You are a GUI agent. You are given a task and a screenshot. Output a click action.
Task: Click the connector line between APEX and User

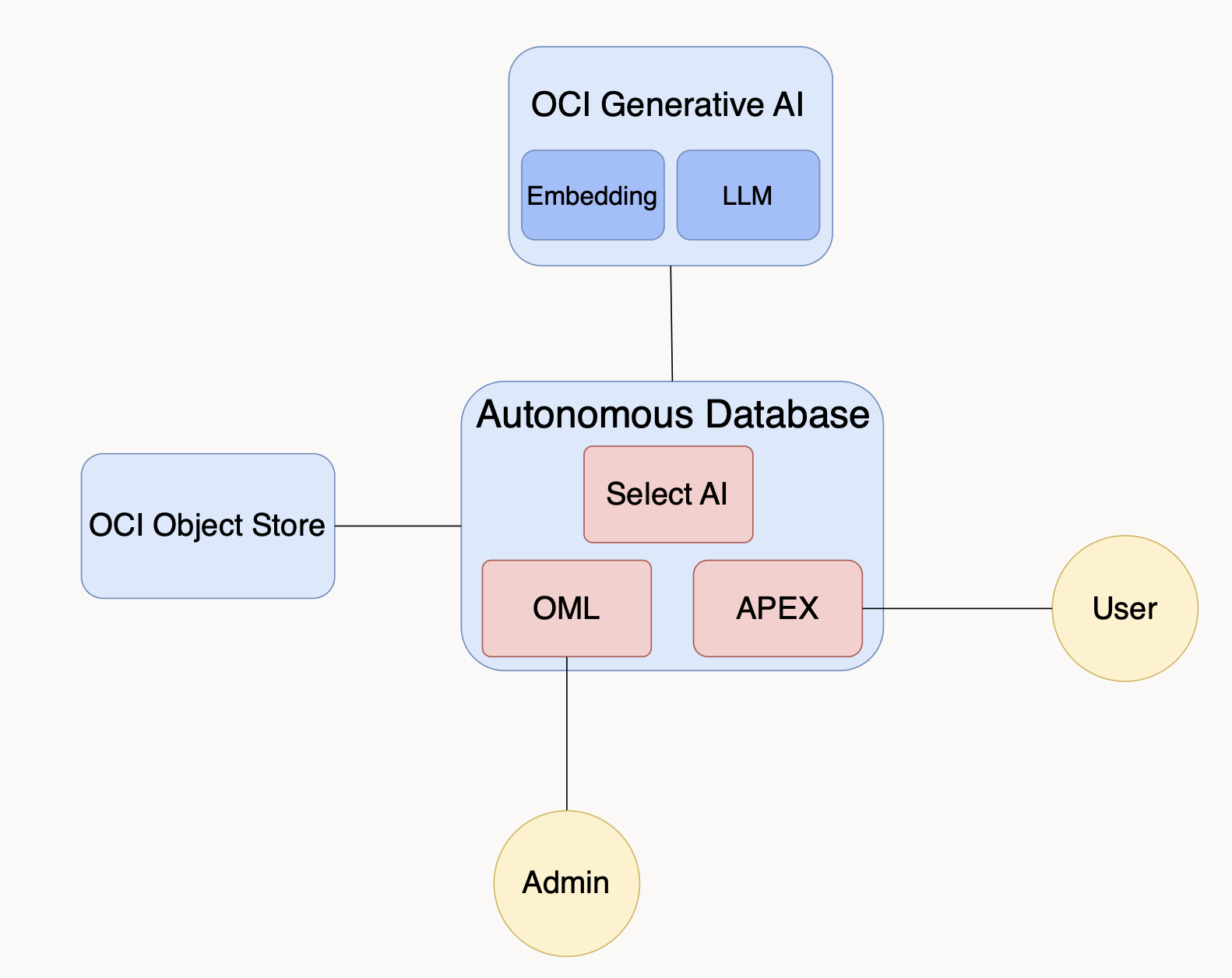[x=956, y=608]
